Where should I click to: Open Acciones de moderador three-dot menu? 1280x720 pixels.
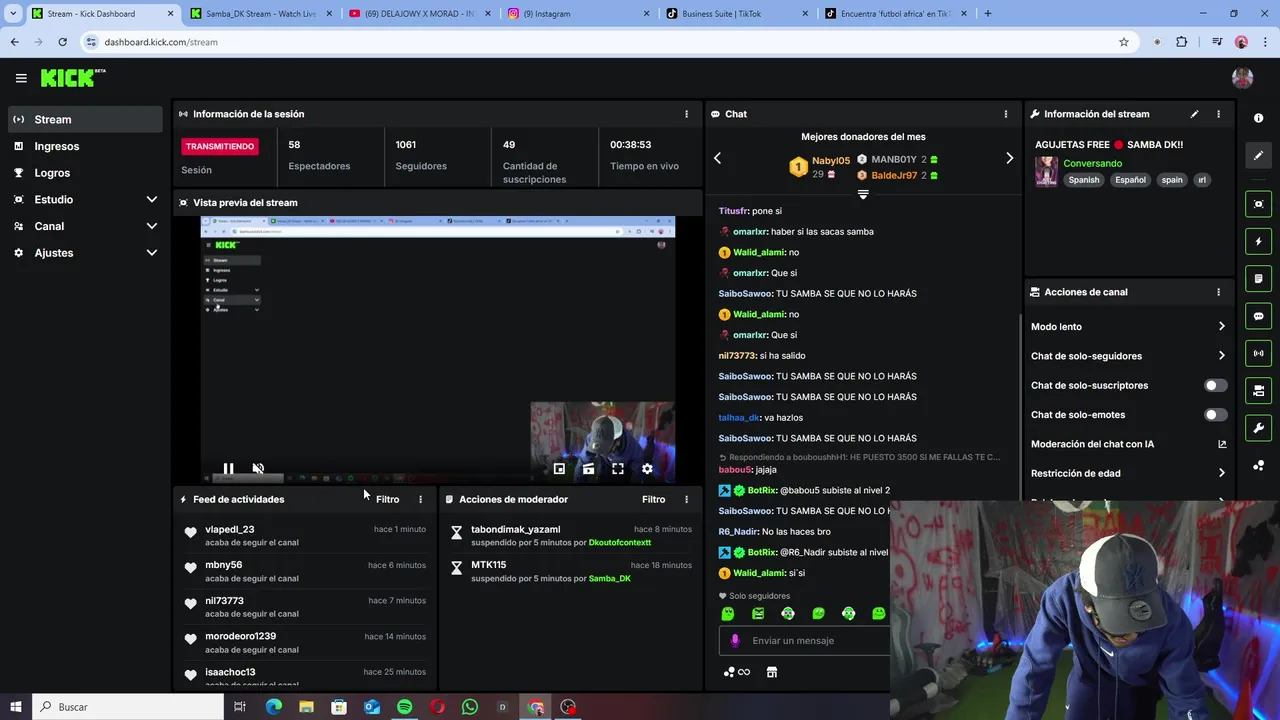point(686,499)
